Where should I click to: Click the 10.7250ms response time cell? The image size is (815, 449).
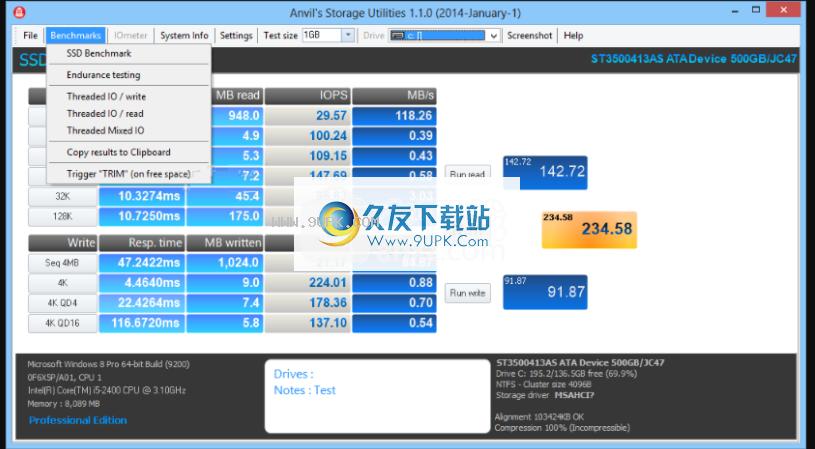142,216
